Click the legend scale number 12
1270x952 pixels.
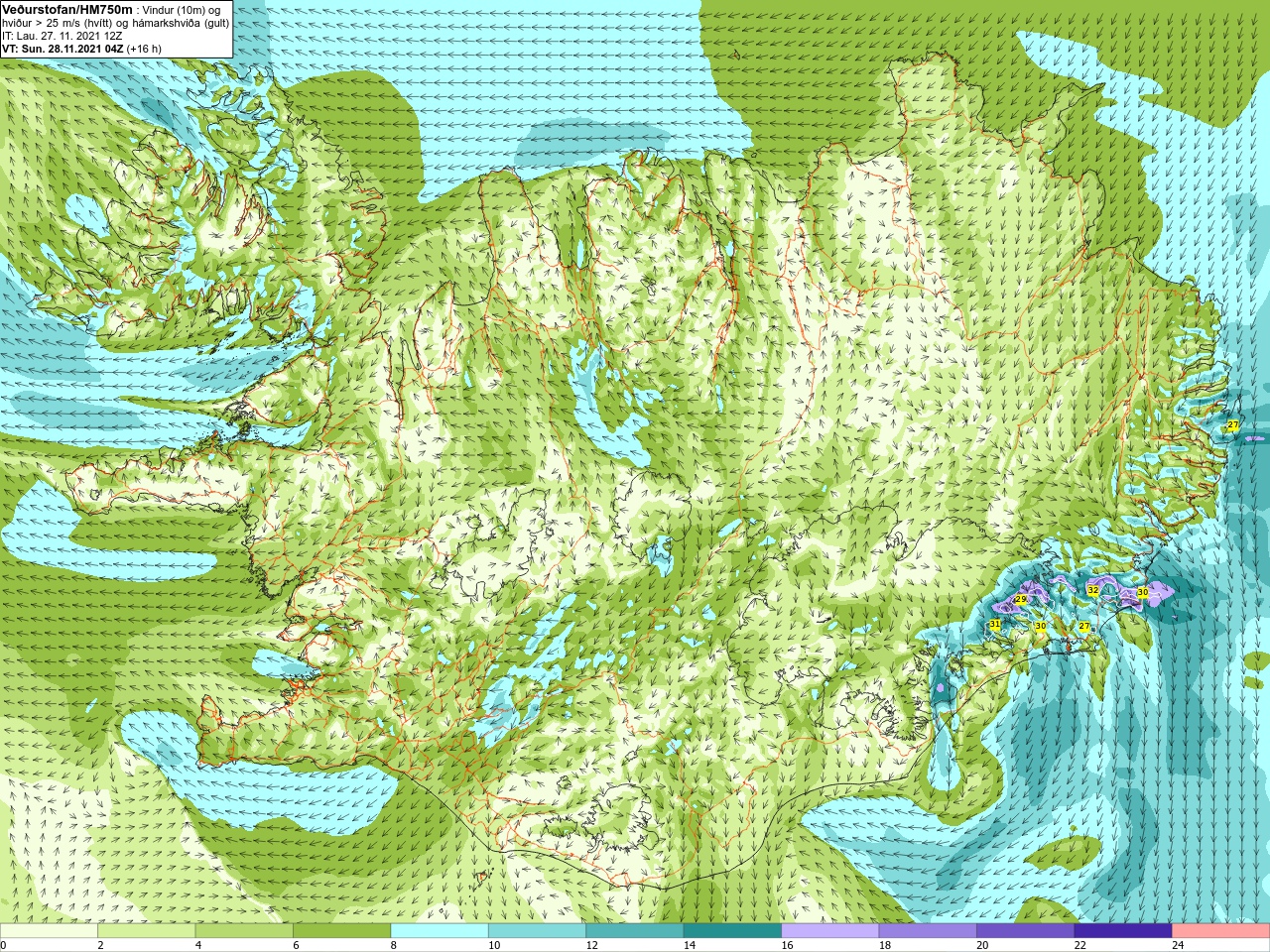click(591, 945)
